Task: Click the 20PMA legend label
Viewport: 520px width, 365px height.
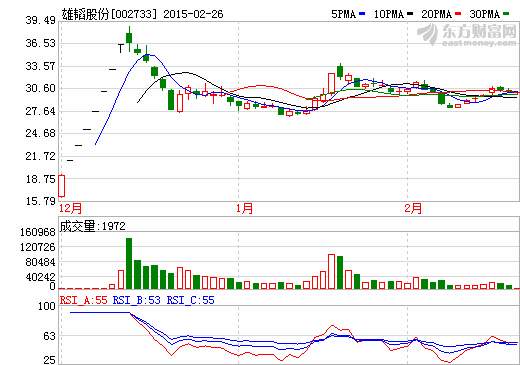Action: click(437, 14)
